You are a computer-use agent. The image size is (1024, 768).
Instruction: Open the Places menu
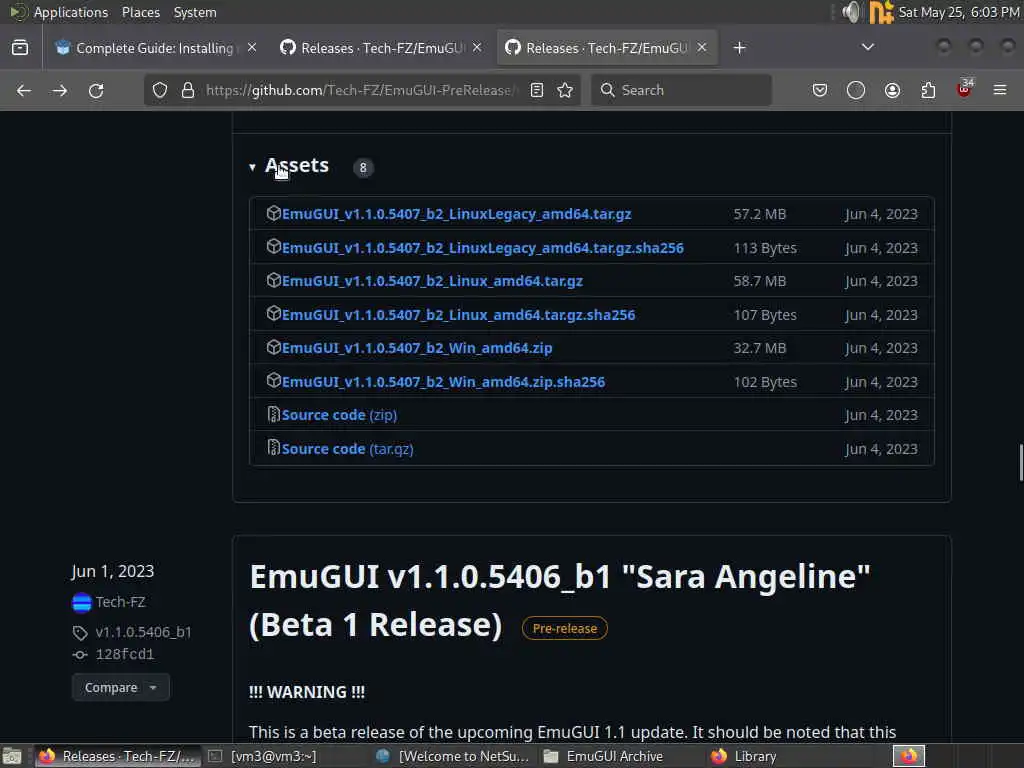pyautogui.click(x=141, y=12)
